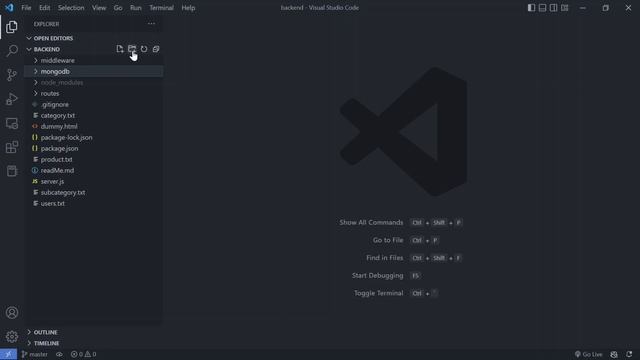
Task: Open the Extensions view
Action: tap(12, 147)
